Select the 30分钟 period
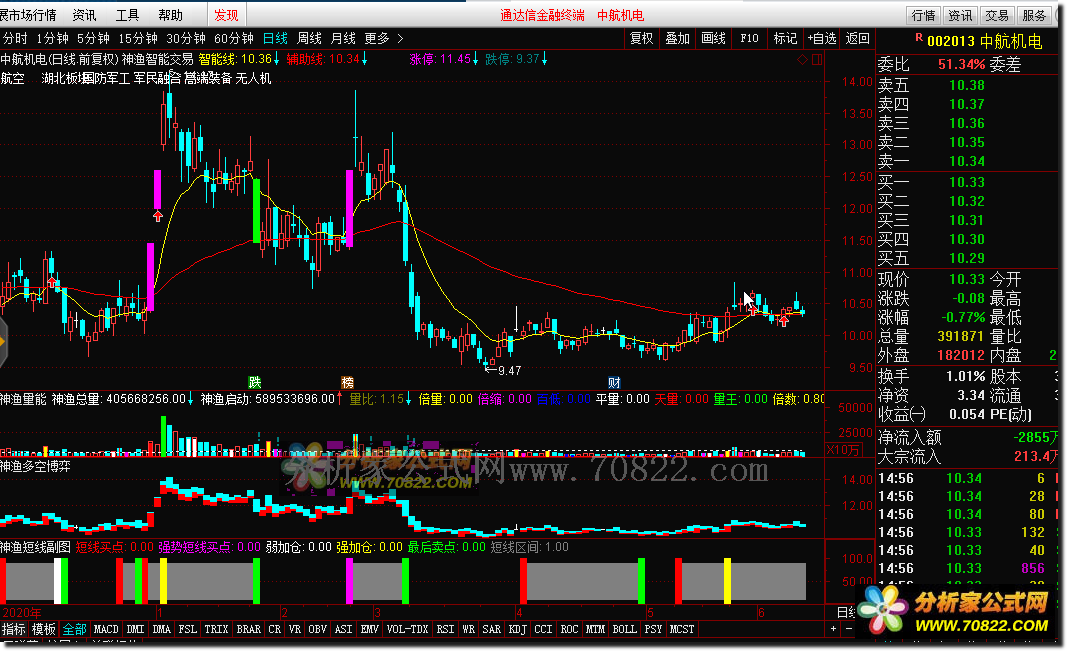 tap(186, 38)
